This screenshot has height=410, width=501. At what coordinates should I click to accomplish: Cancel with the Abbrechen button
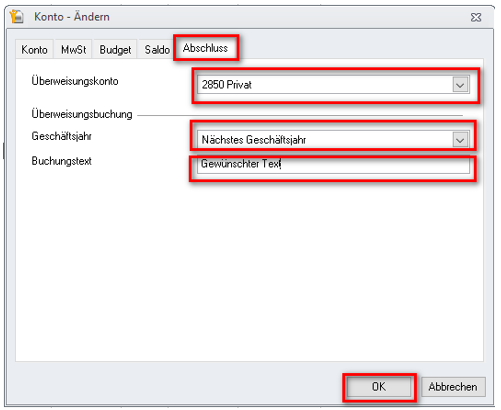(x=453, y=387)
